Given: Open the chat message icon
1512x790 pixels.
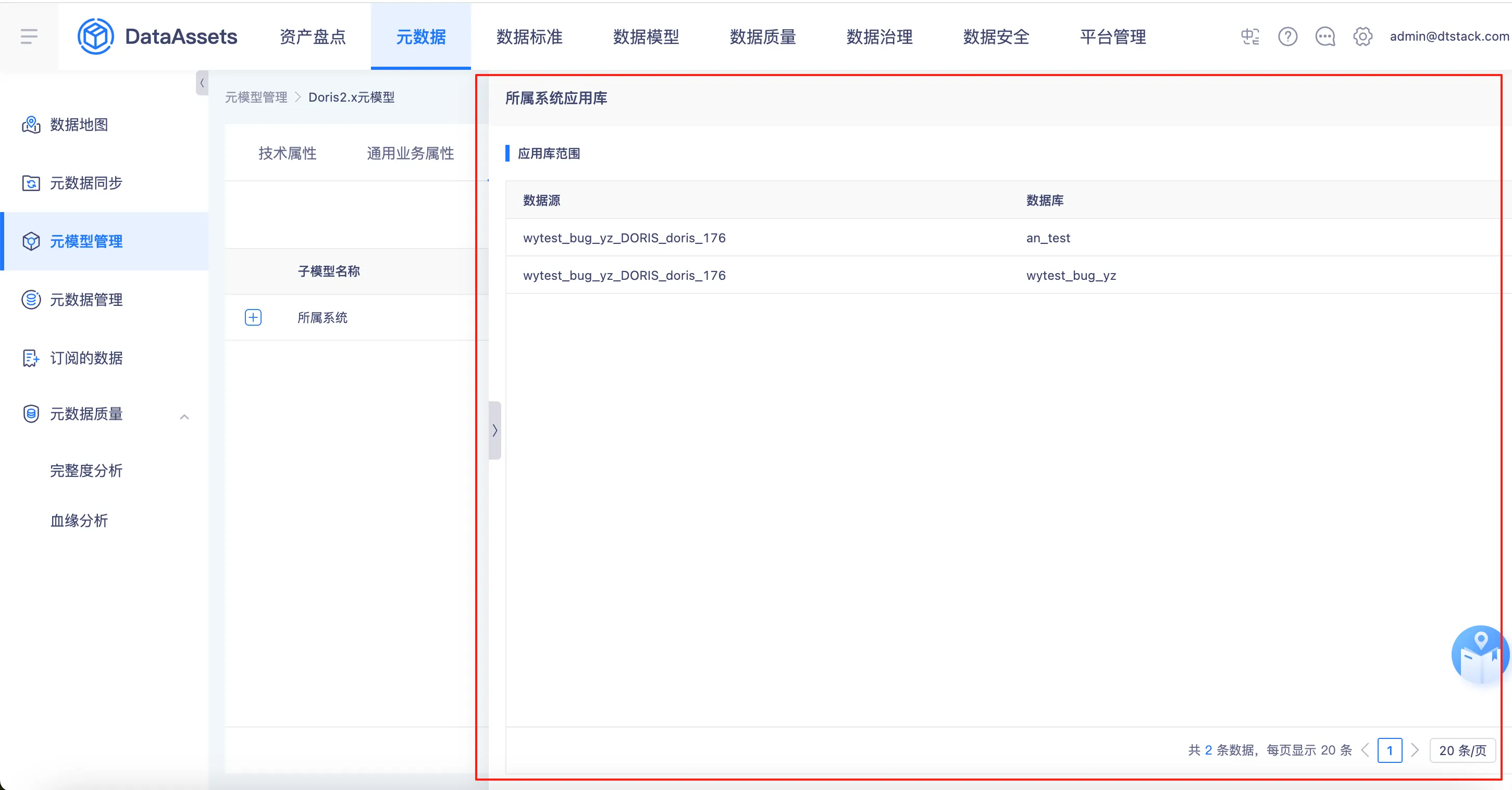Looking at the screenshot, I should [1325, 36].
